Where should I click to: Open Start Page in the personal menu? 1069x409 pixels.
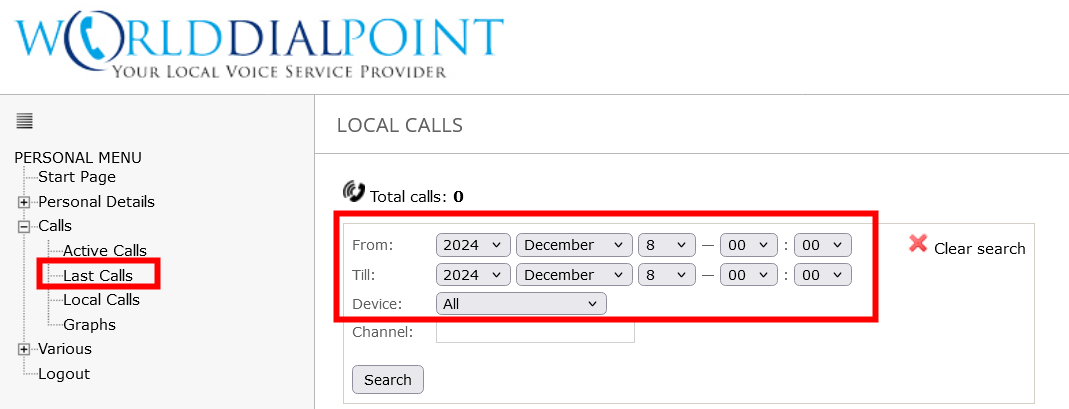[x=77, y=177]
